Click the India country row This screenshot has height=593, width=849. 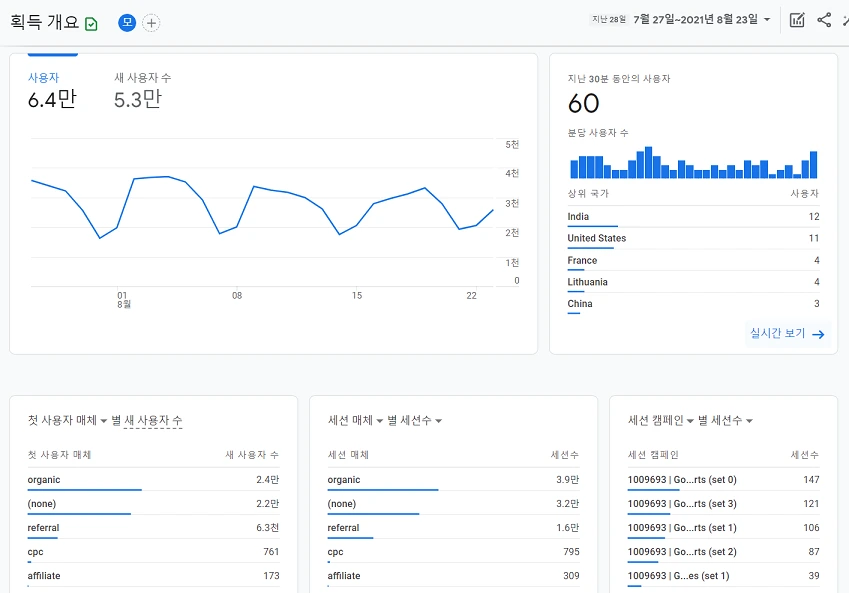coord(693,217)
